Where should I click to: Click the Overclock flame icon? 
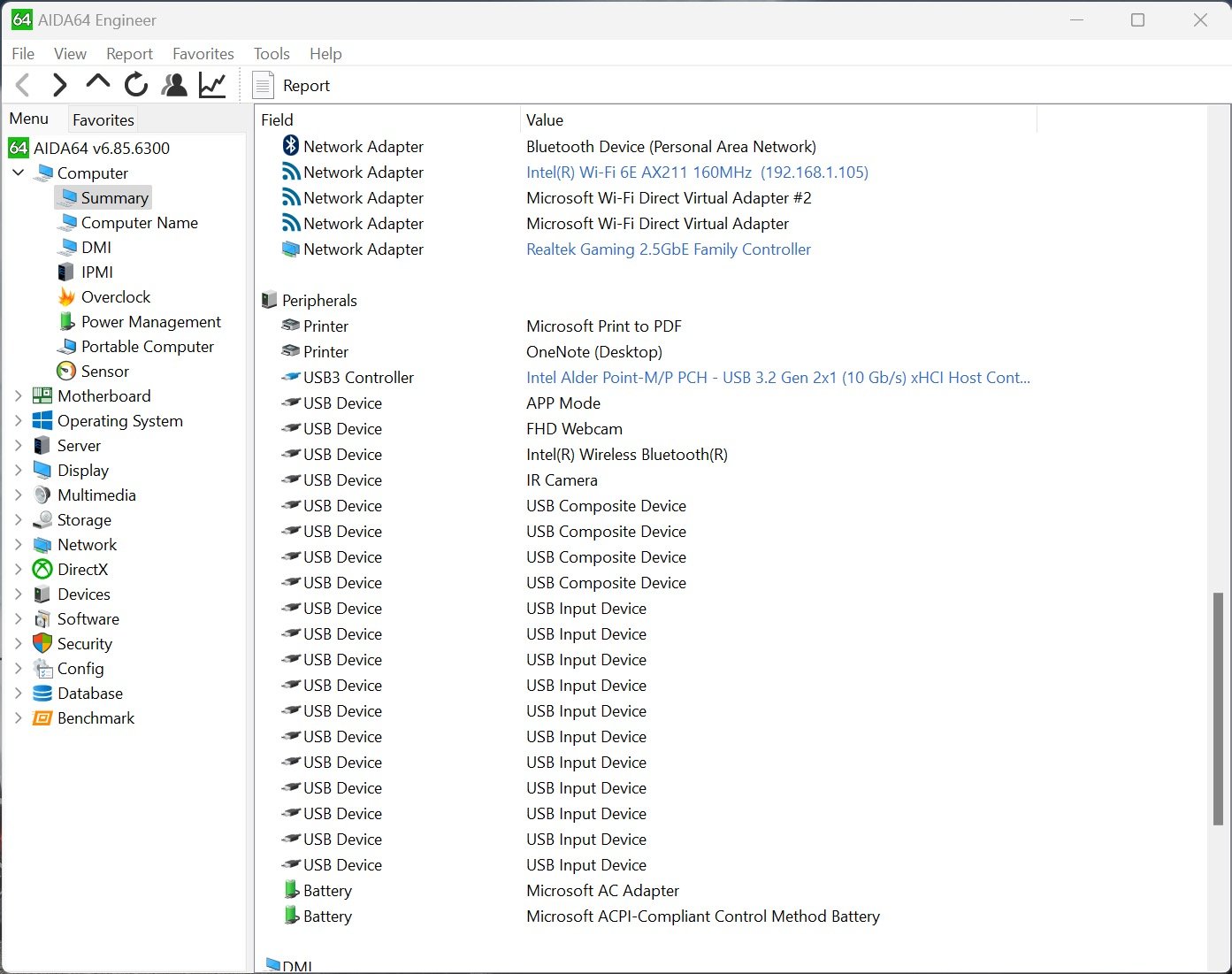pos(66,297)
